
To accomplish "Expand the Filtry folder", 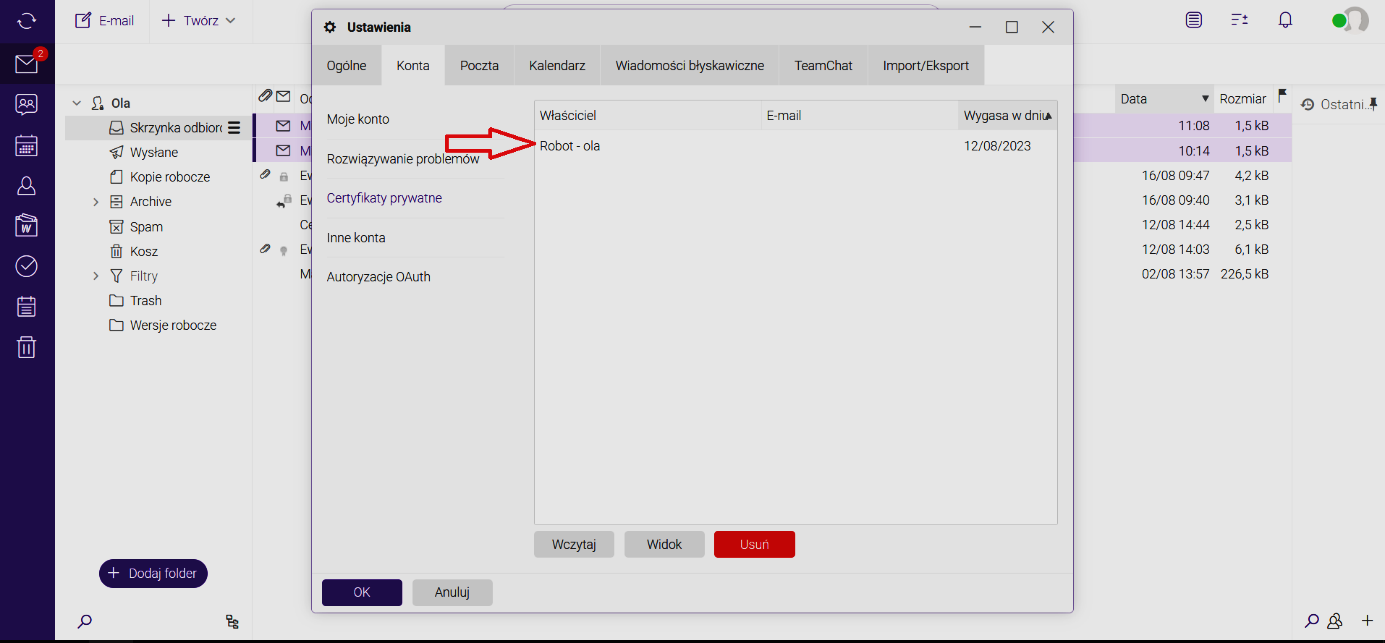I will click(96, 276).
